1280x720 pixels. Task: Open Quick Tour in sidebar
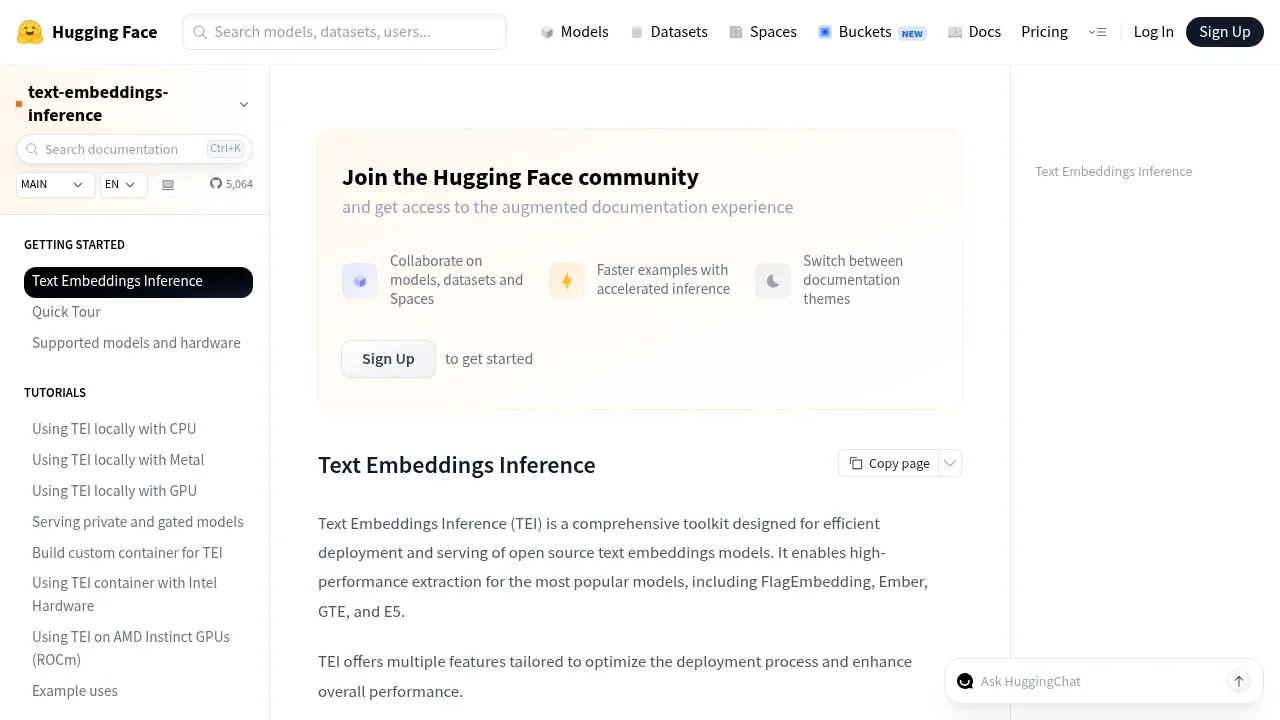[x=66, y=312]
